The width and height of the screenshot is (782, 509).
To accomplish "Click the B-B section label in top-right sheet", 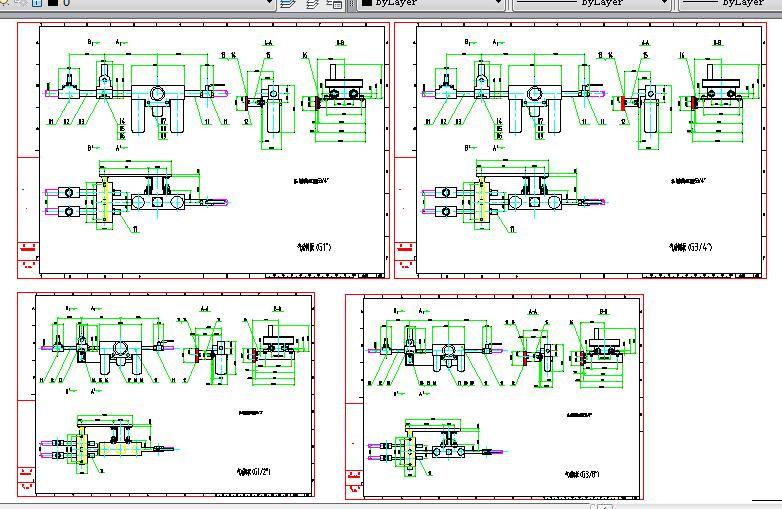I will (x=718, y=43).
